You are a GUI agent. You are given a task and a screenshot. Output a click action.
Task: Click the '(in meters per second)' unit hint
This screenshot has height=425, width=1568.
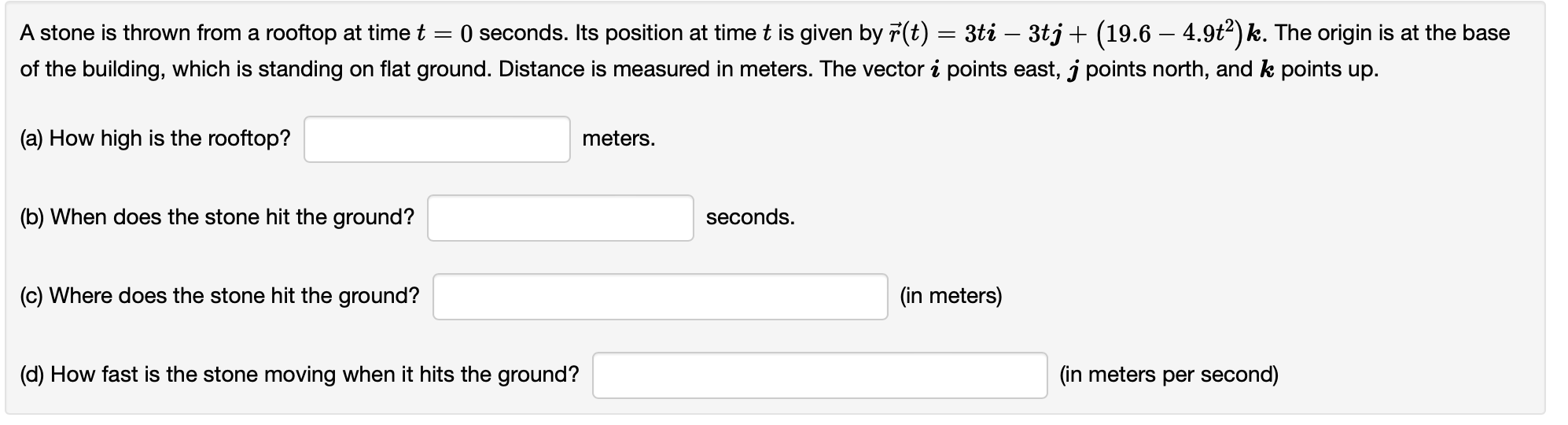coord(1169,375)
